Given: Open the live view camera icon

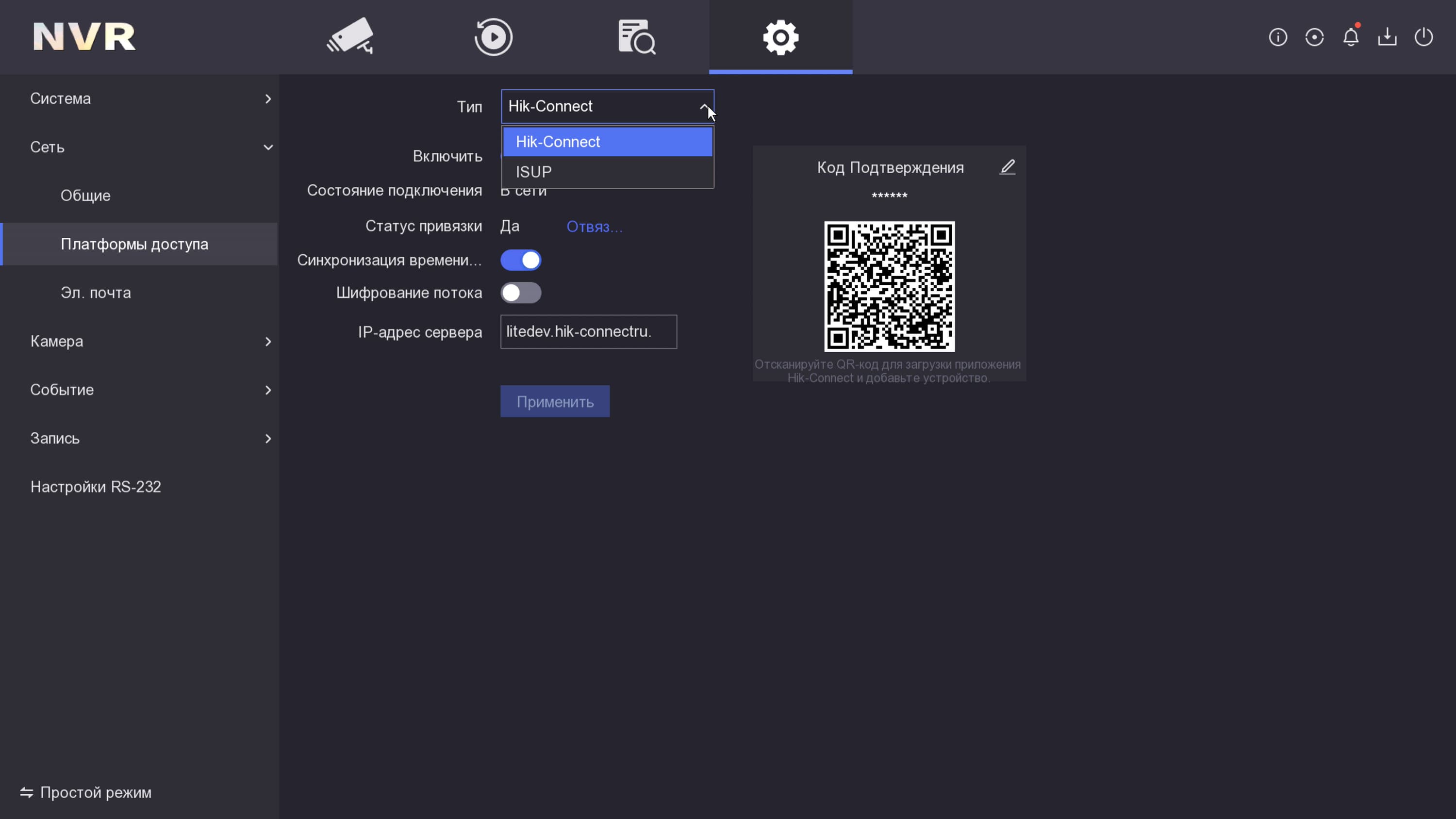Looking at the screenshot, I should [x=350, y=37].
